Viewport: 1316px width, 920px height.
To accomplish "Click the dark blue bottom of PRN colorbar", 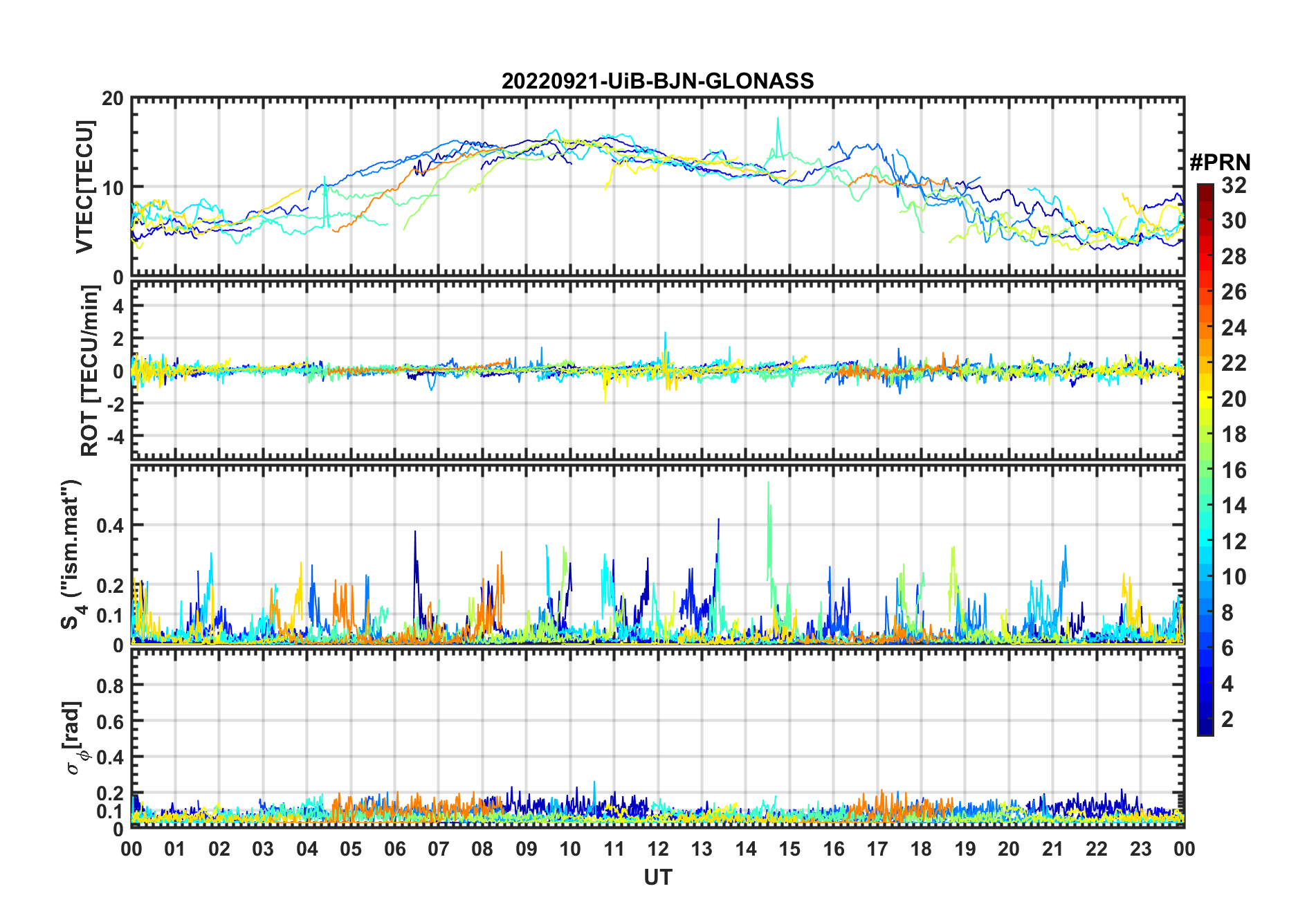I will (x=1205, y=728).
